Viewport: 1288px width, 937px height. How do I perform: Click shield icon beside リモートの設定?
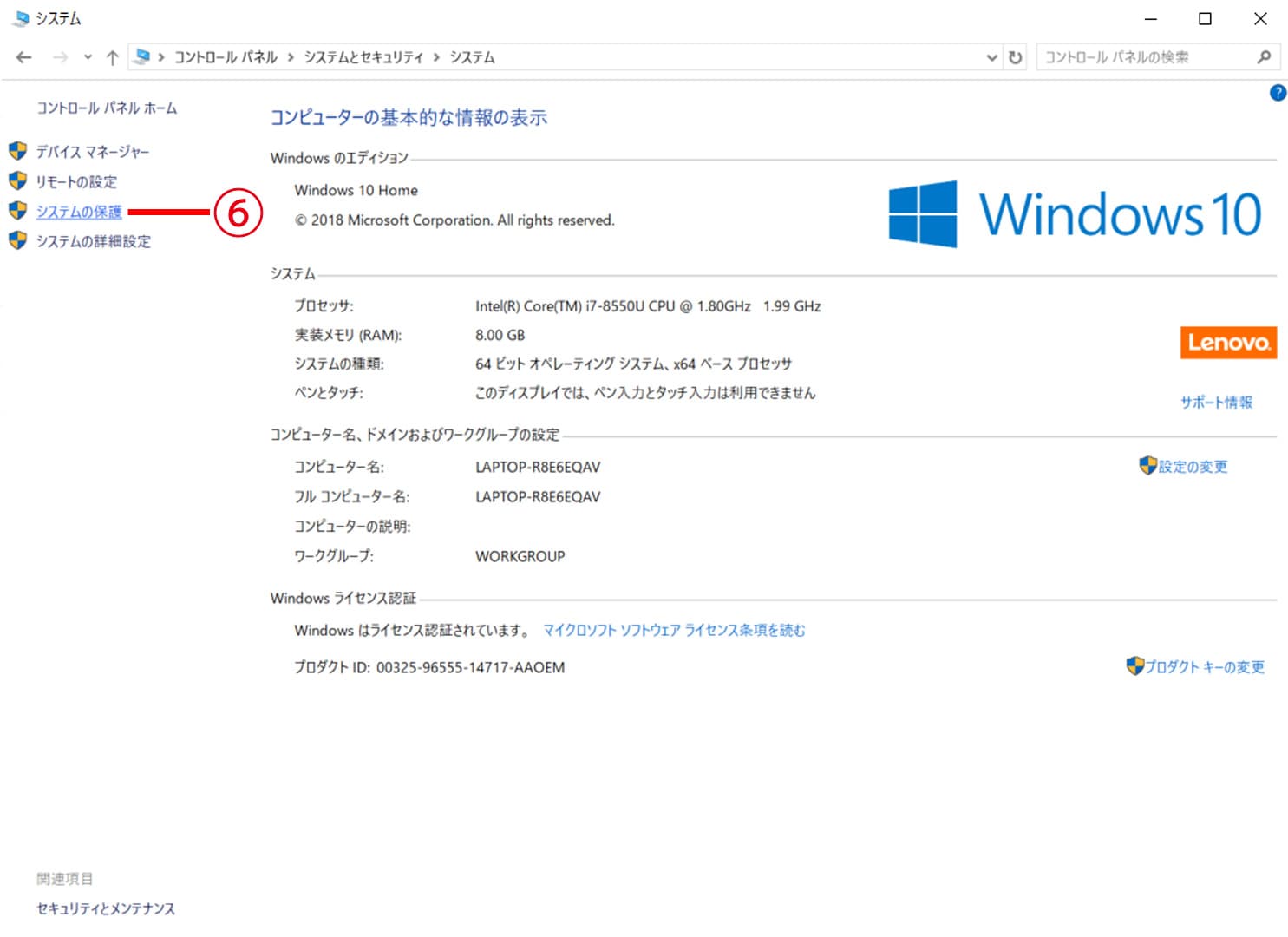coord(18,180)
